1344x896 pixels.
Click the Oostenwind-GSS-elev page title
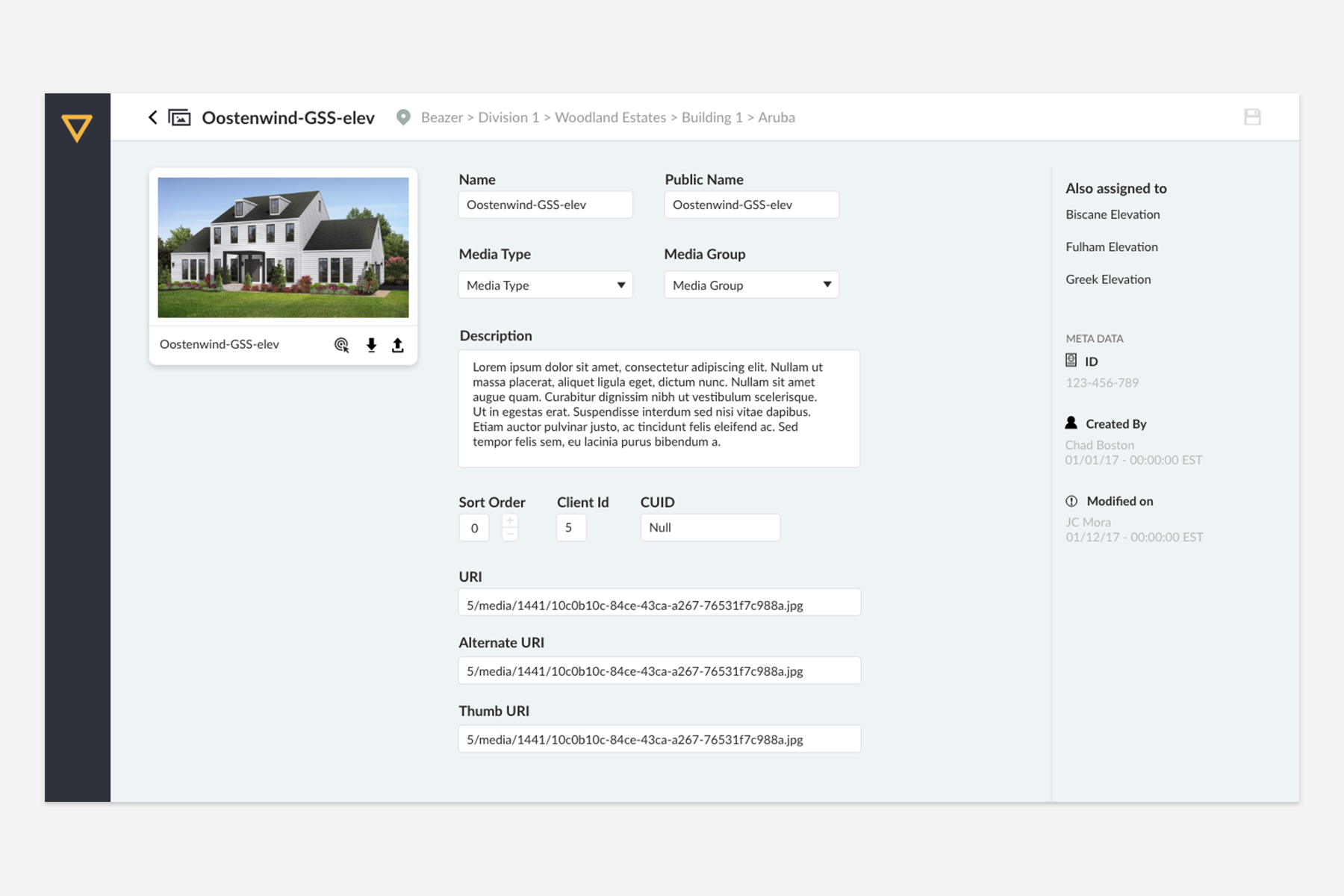288,117
